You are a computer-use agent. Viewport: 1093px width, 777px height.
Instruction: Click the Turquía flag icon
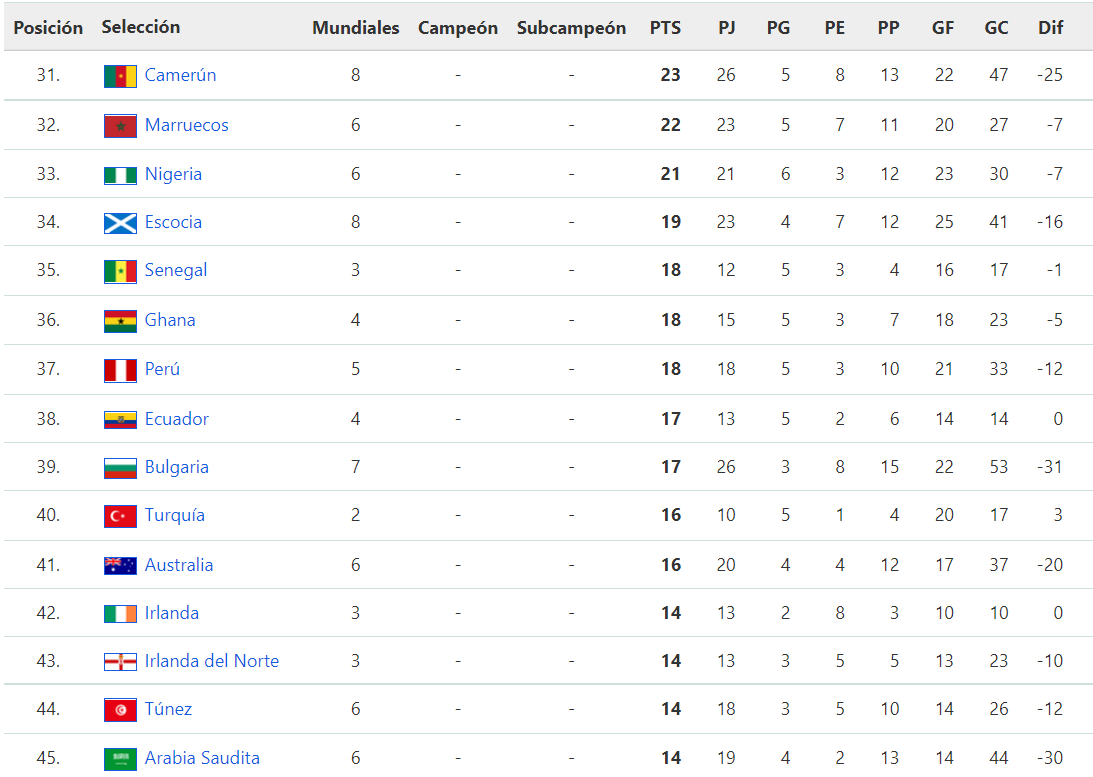120,516
